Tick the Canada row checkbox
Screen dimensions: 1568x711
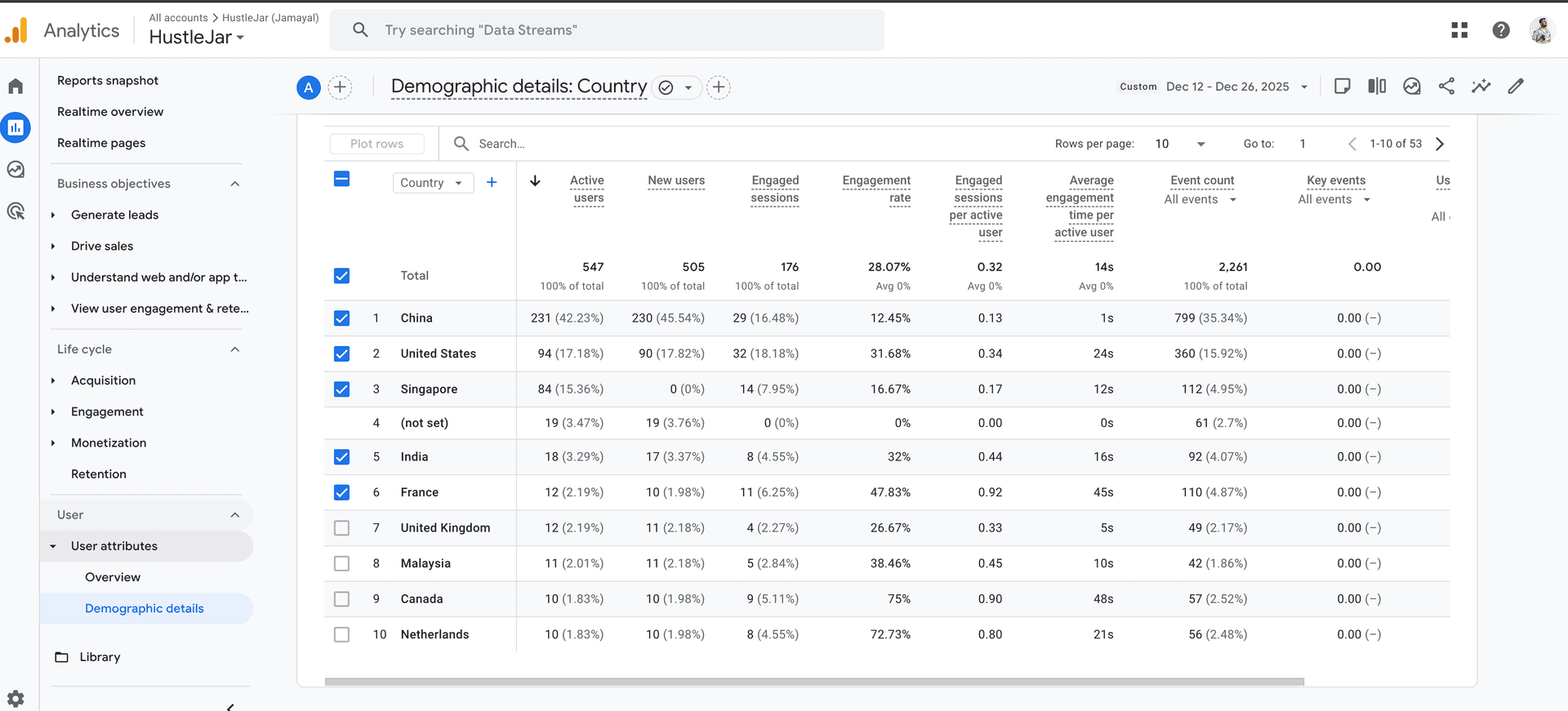tap(341, 599)
